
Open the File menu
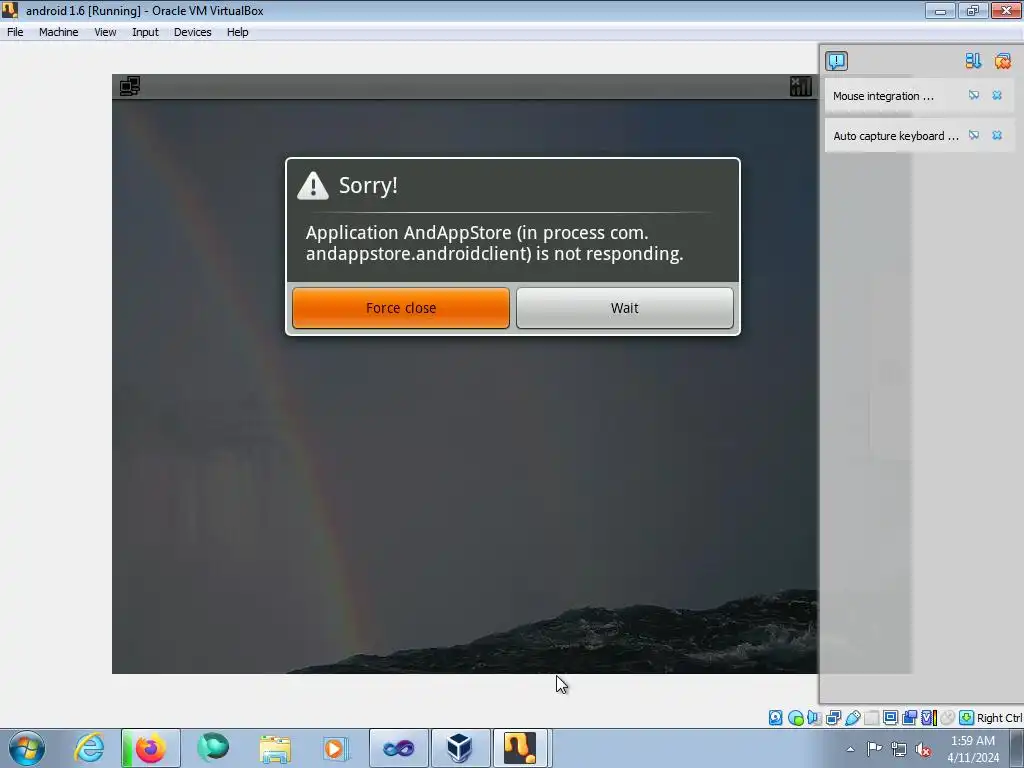15,32
